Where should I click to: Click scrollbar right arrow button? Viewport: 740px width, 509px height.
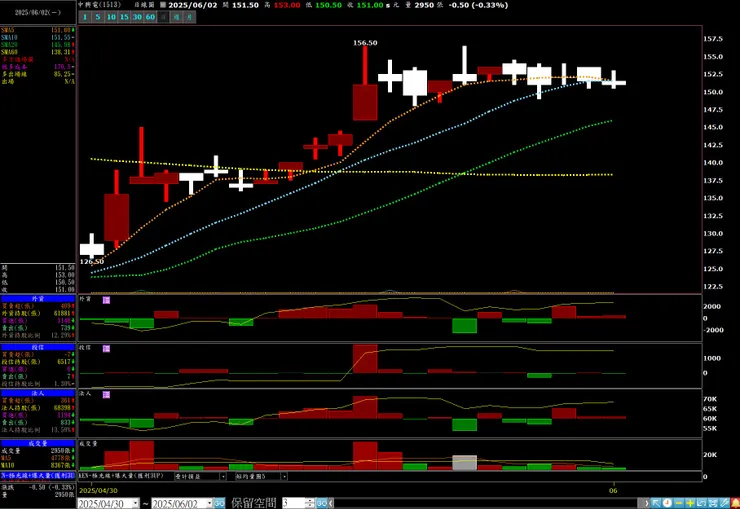pos(645,503)
